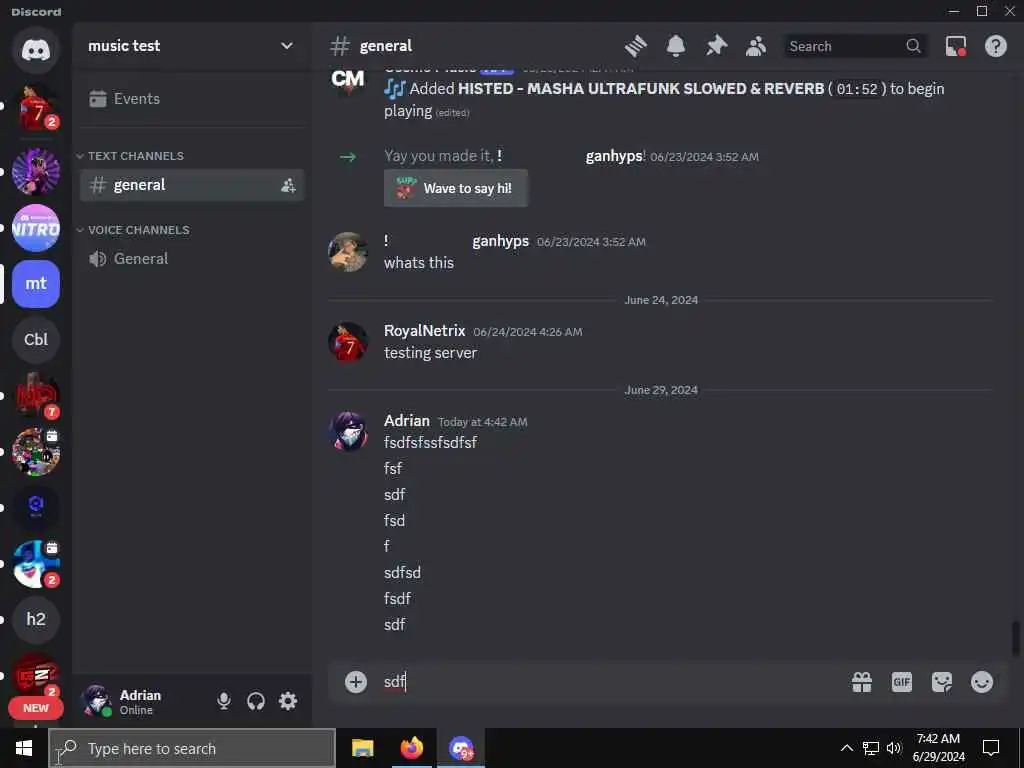Show pinned messages
Image resolution: width=1024 pixels, height=768 pixels.
tap(716, 46)
